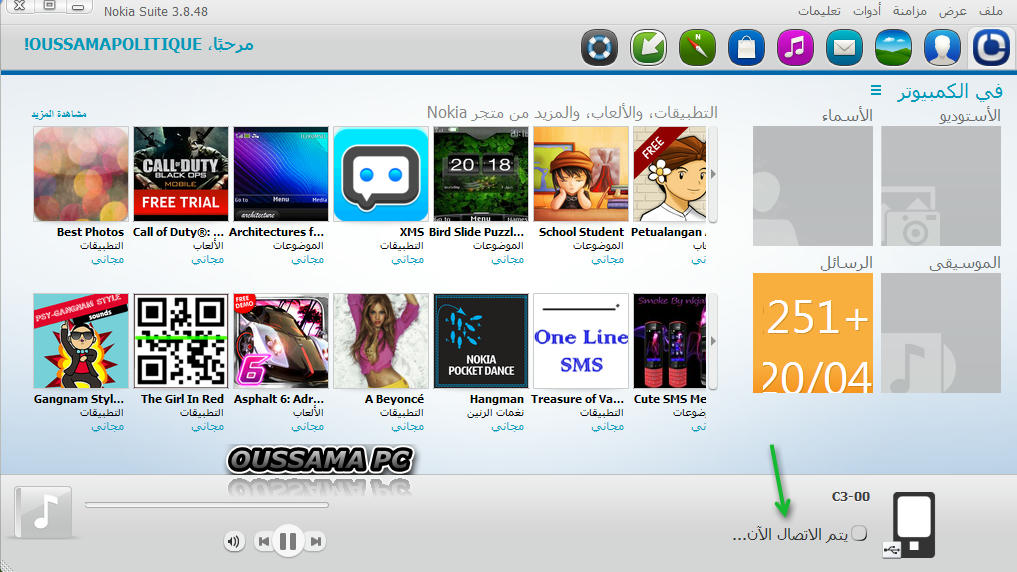Open the Gallery landscape icon
Screen dimensions: 1017x572
click(x=893, y=47)
